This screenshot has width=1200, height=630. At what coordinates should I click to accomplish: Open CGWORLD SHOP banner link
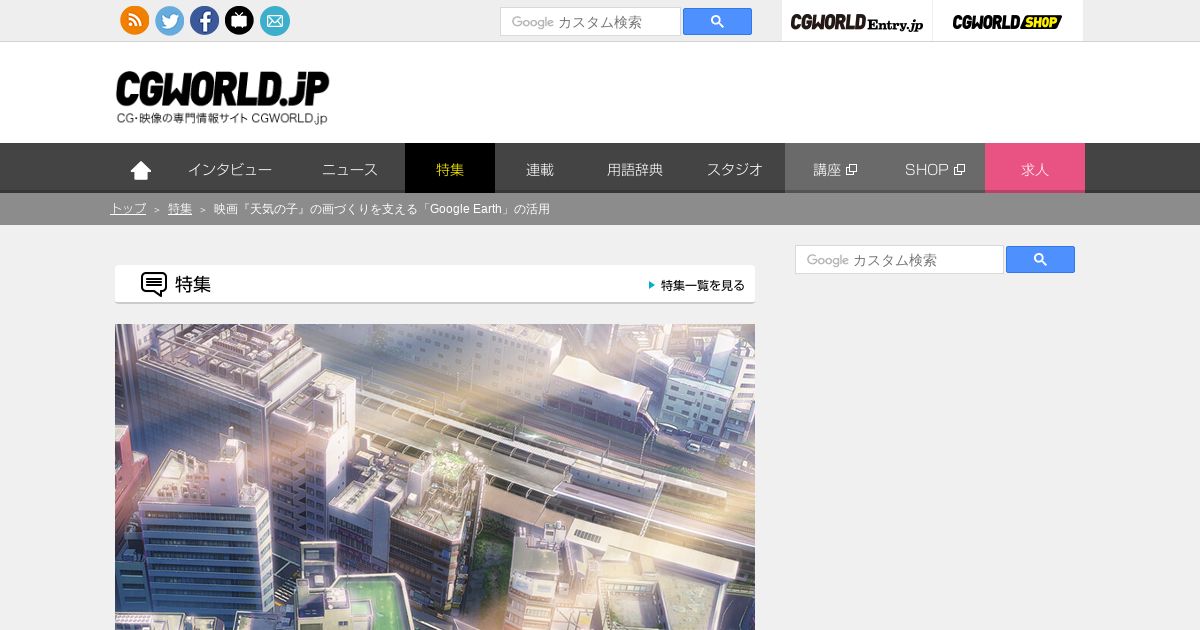pyautogui.click(x=1008, y=22)
